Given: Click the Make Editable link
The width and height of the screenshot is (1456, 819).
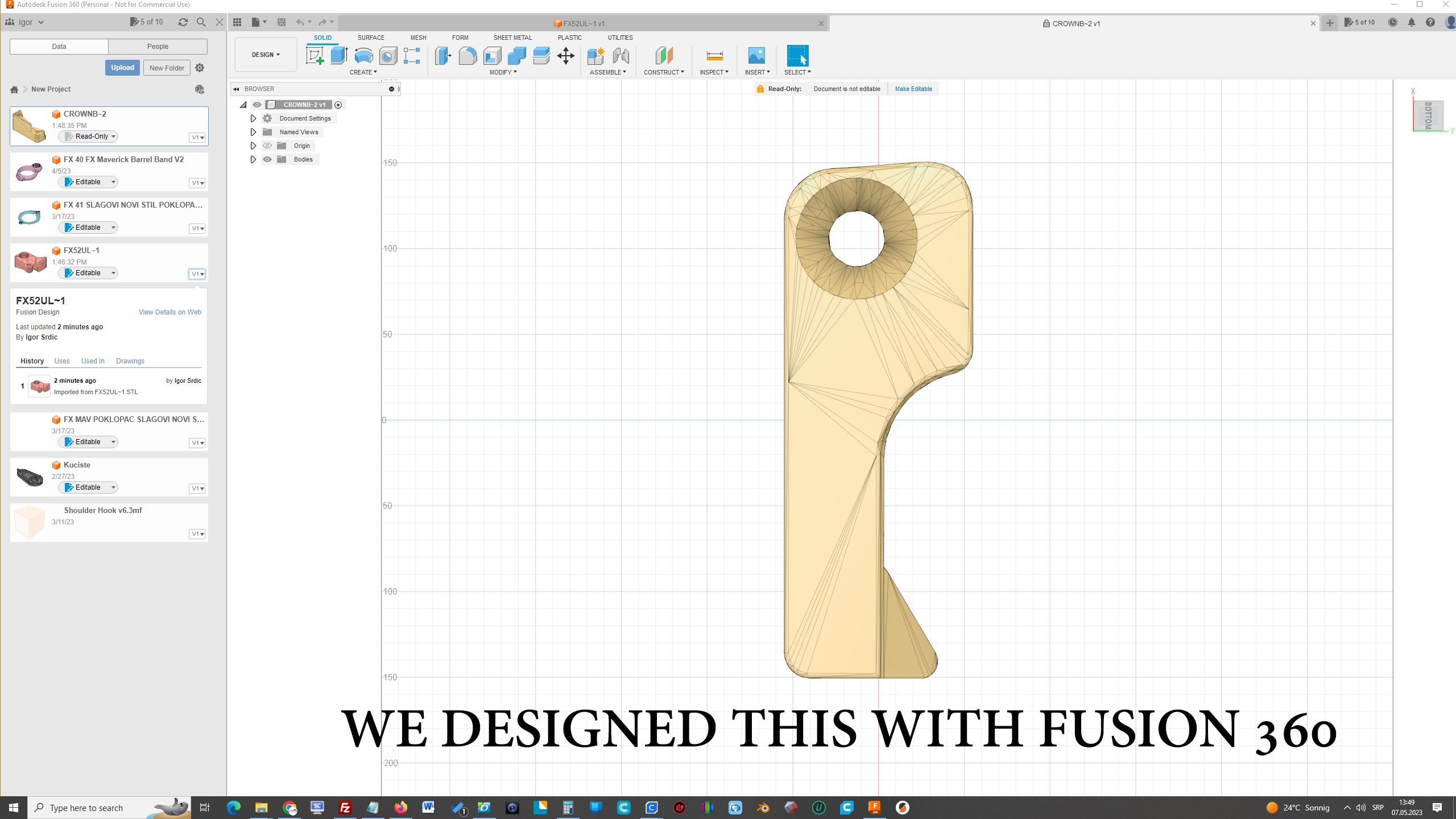Looking at the screenshot, I should coord(913,89).
